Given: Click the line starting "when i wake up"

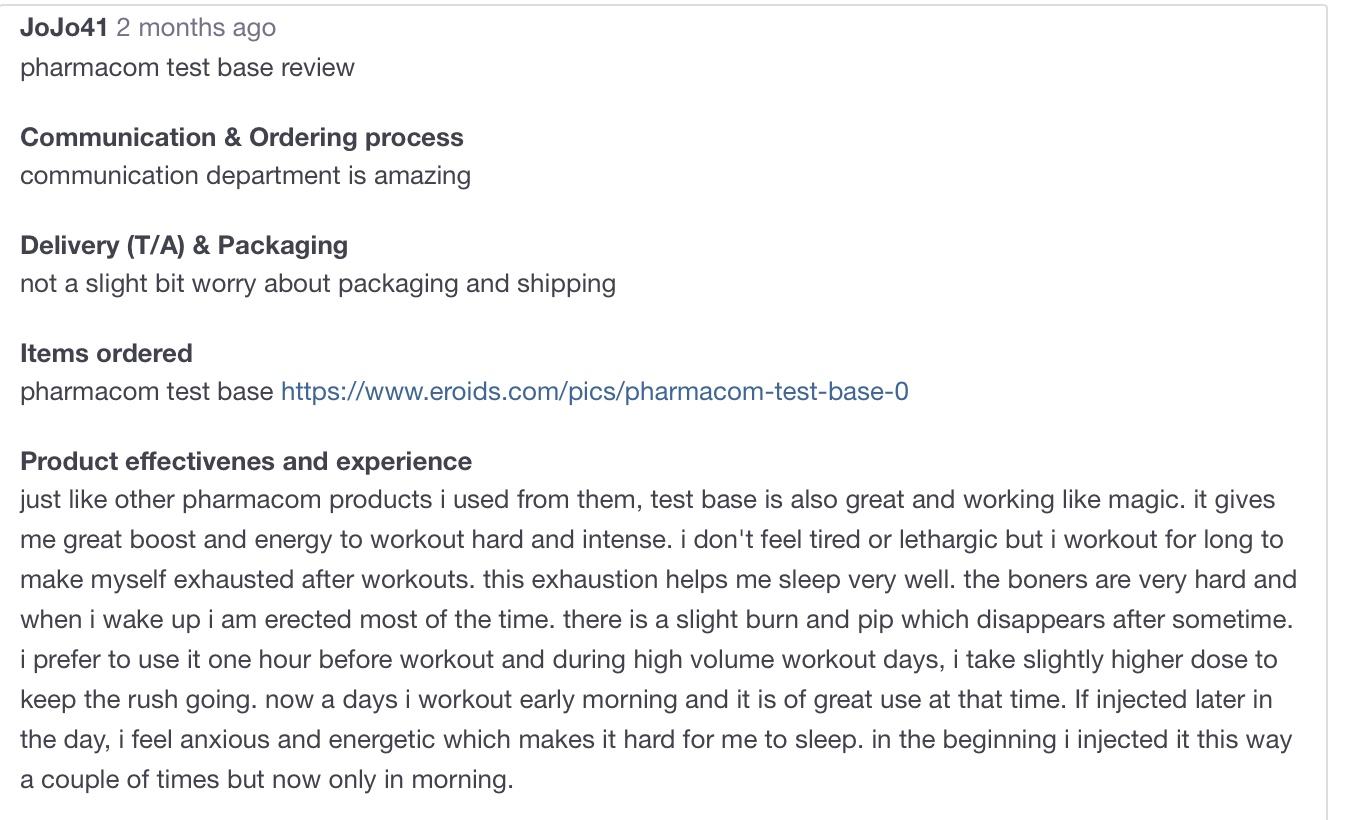Looking at the screenshot, I should click(656, 620).
